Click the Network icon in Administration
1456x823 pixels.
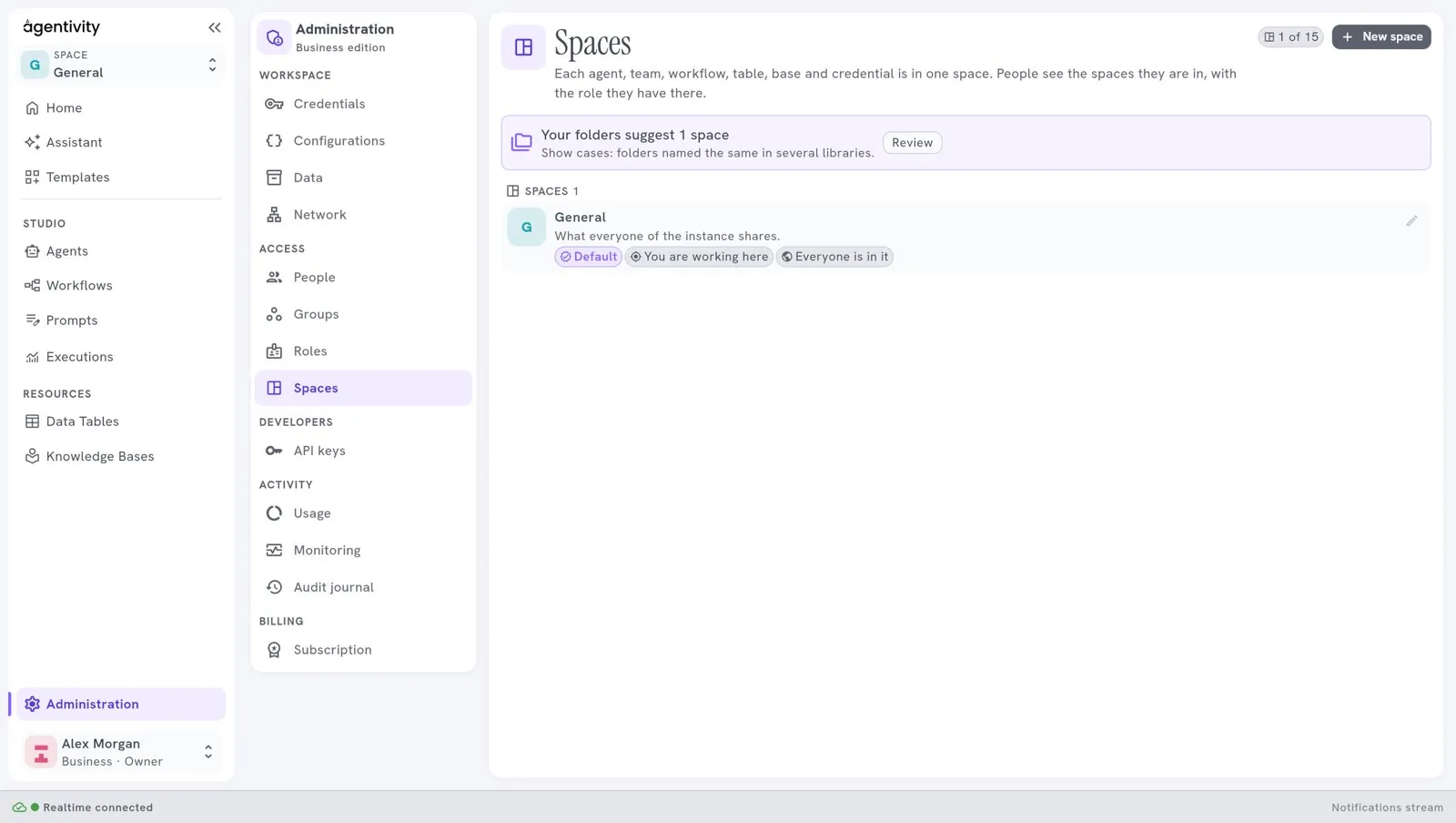pyautogui.click(x=274, y=215)
